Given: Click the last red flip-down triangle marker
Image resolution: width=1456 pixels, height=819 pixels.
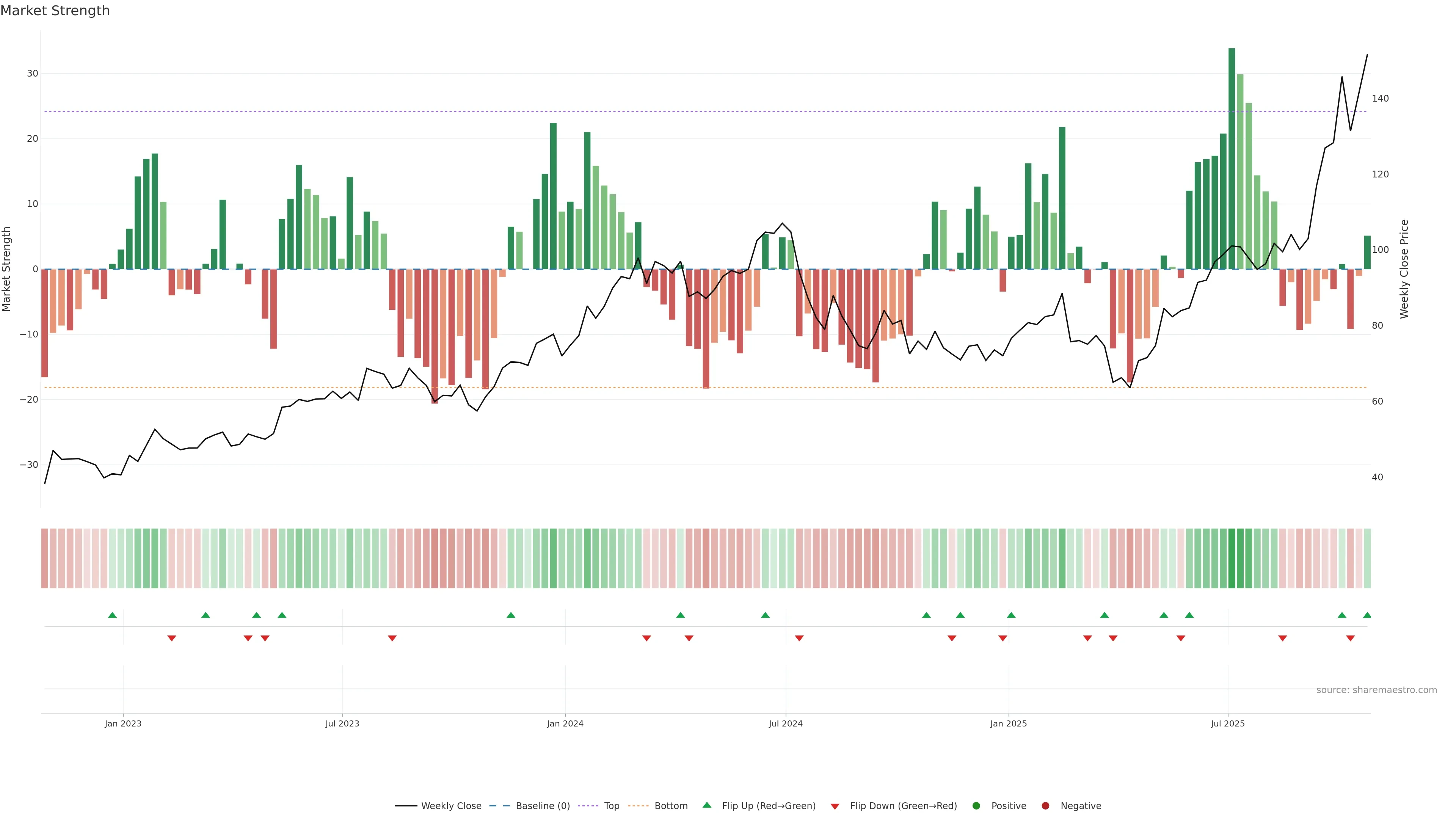Looking at the screenshot, I should coord(1350,638).
